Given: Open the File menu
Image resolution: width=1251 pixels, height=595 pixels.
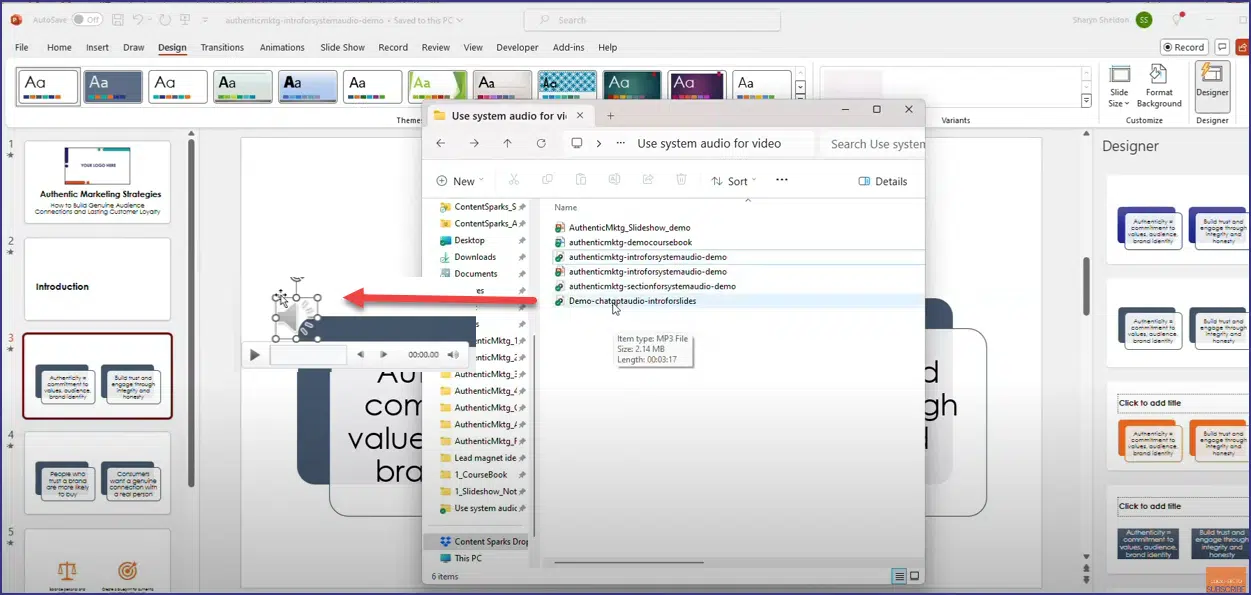Looking at the screenshot, I should (21, 47).
